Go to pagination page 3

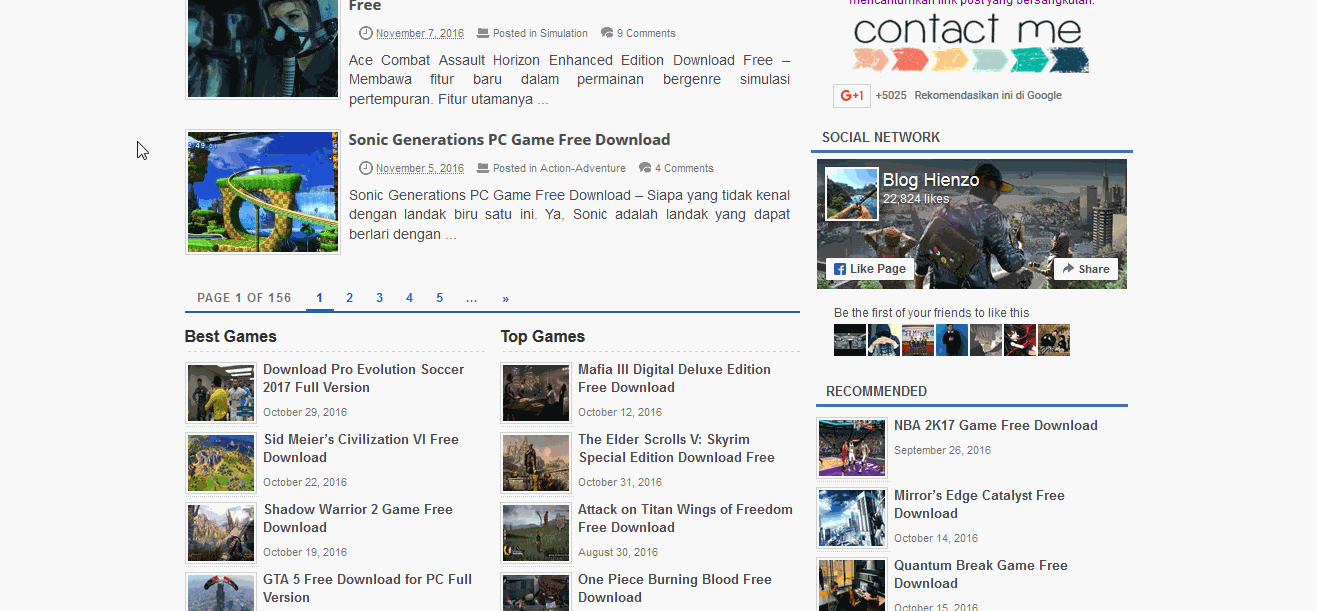380,298
